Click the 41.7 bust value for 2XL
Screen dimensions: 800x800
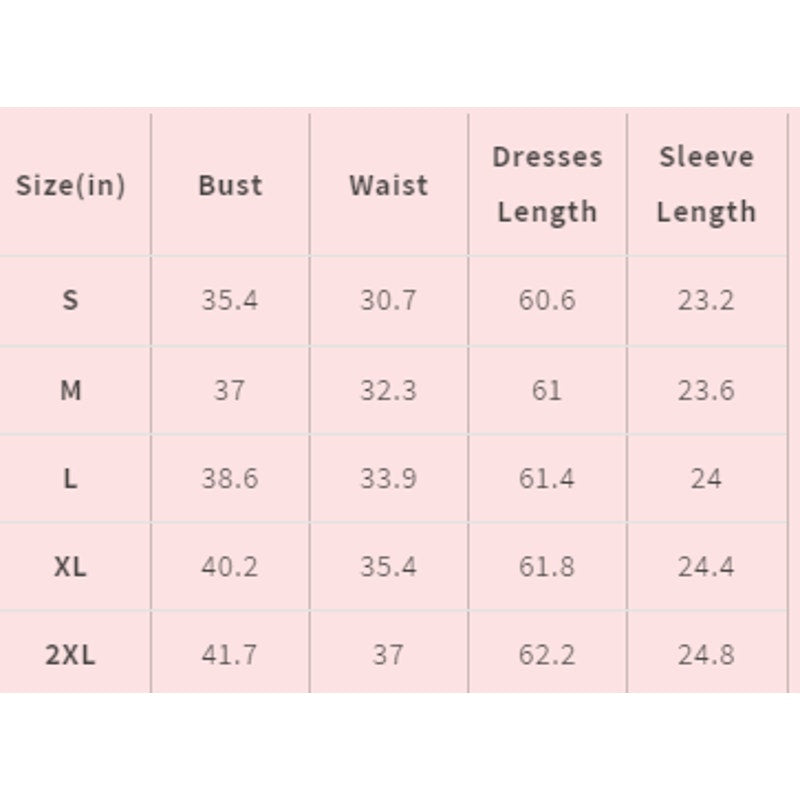tap(230, 655)
